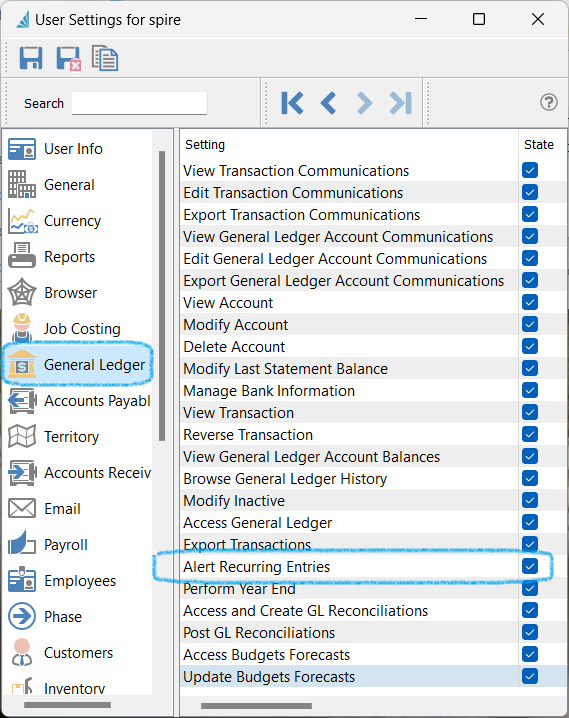Screen dimensions: 569x718
Task: Click the Browser spider web icon
Action: pos(22,292)
